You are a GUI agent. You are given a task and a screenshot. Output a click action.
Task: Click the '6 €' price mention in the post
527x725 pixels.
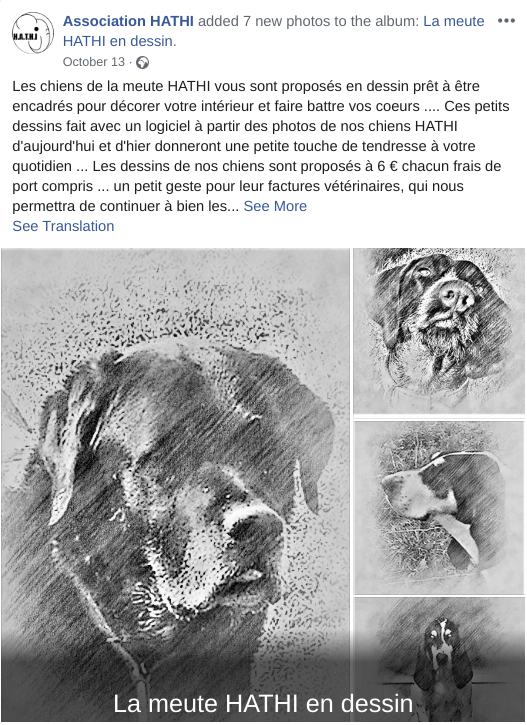coord(387,166)
